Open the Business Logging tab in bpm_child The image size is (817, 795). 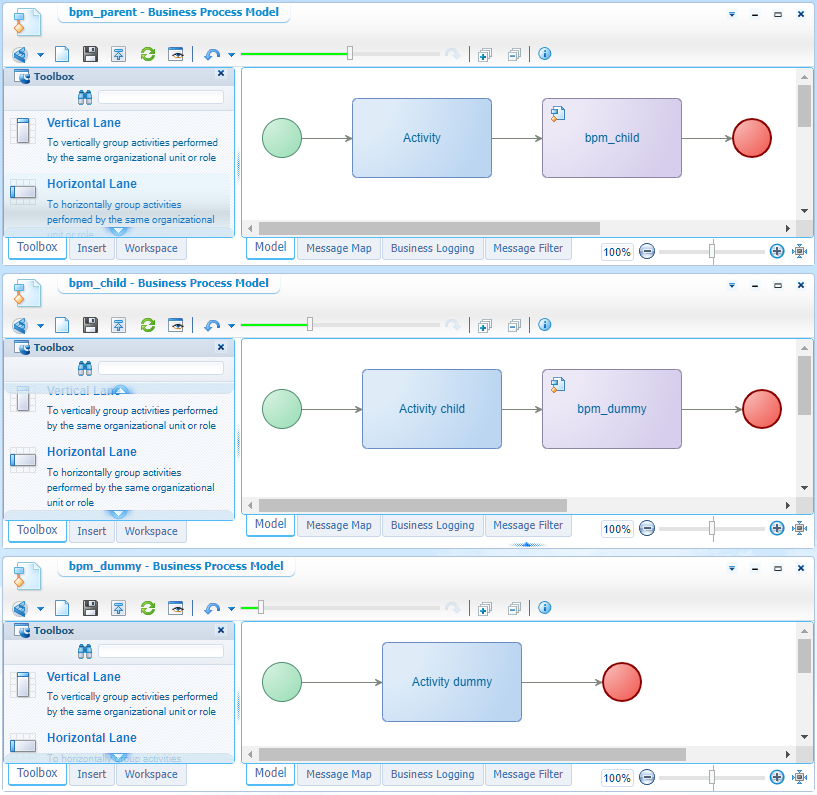point(432,525)
